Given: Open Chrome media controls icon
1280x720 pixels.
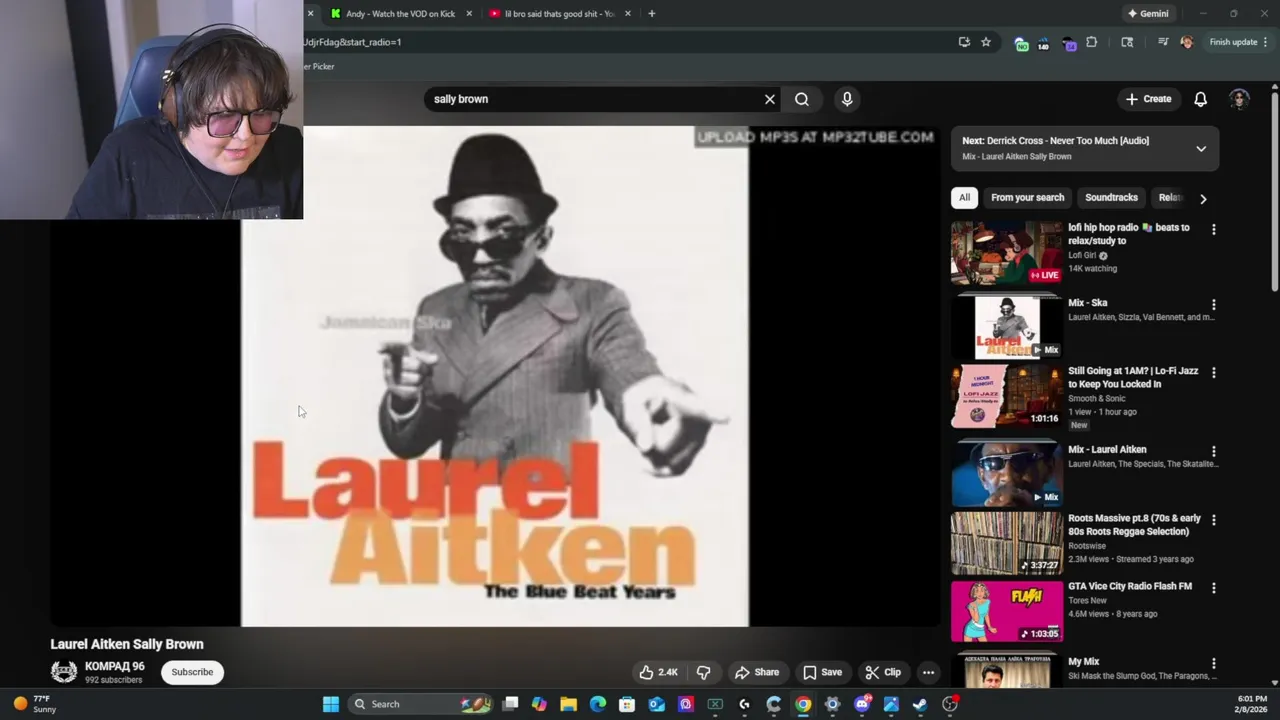Looking at the screenshot, I should click(1163, 42).
